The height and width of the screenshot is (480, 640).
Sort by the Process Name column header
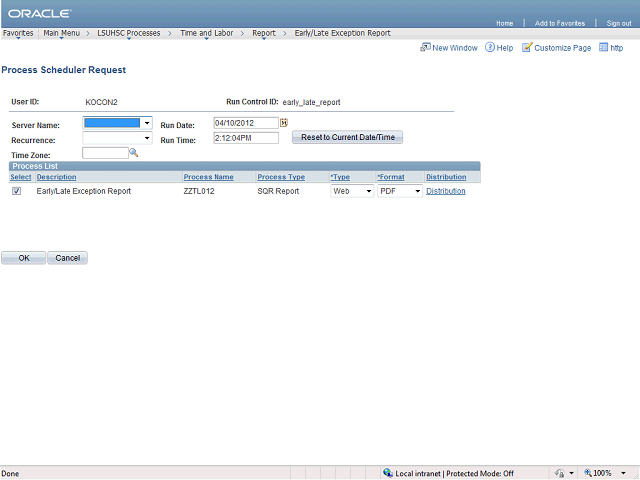pyautogui.click(x=209, y=177)
